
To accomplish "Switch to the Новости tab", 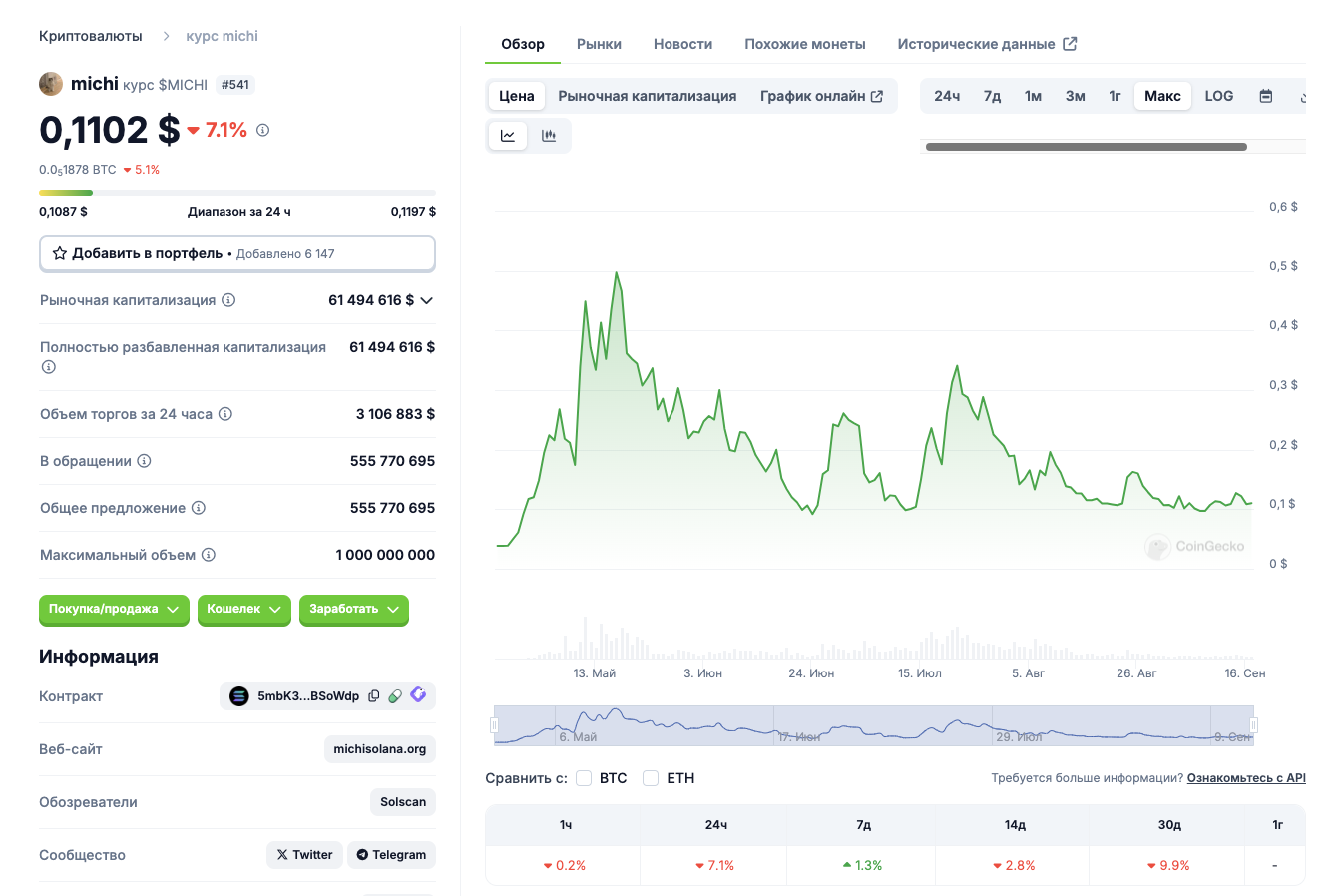I will (x=682, y=44).
